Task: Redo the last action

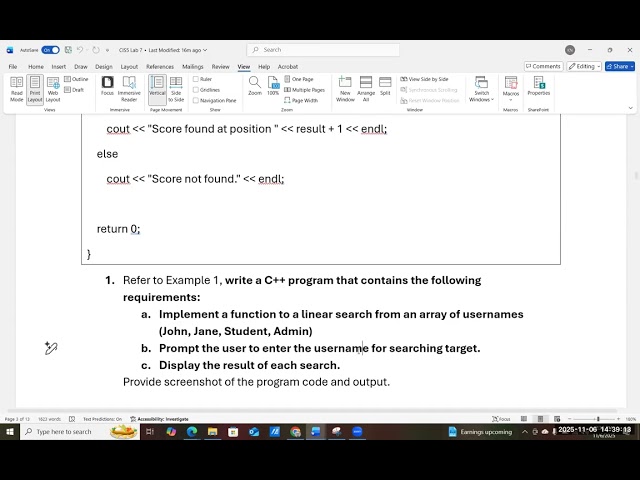Action: click(96, 50)
